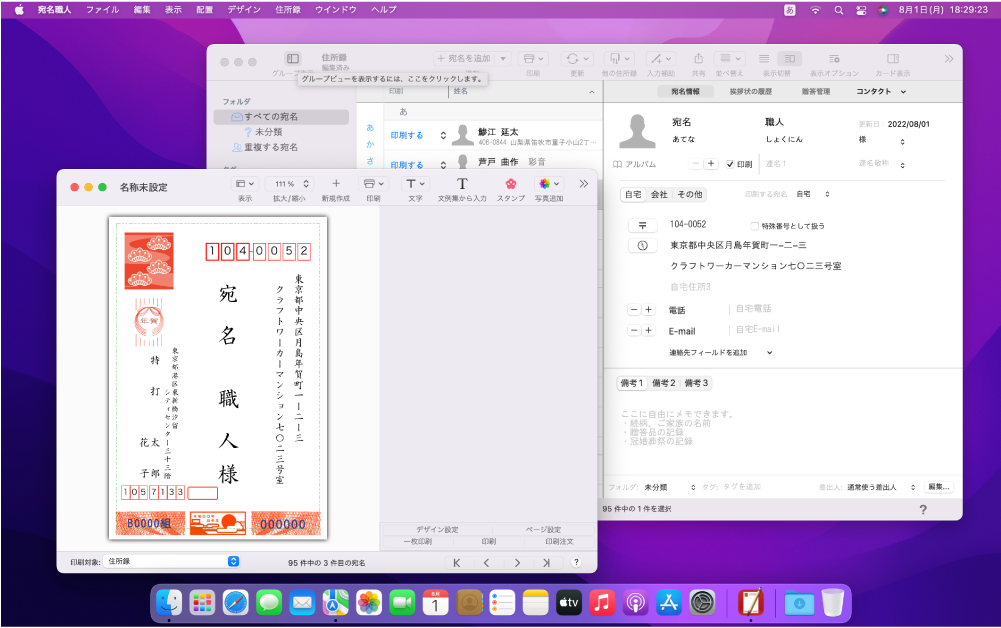The image size is (1001, 628).
Task: Click the 並べ替え sort icon
Action: [729, 58]
